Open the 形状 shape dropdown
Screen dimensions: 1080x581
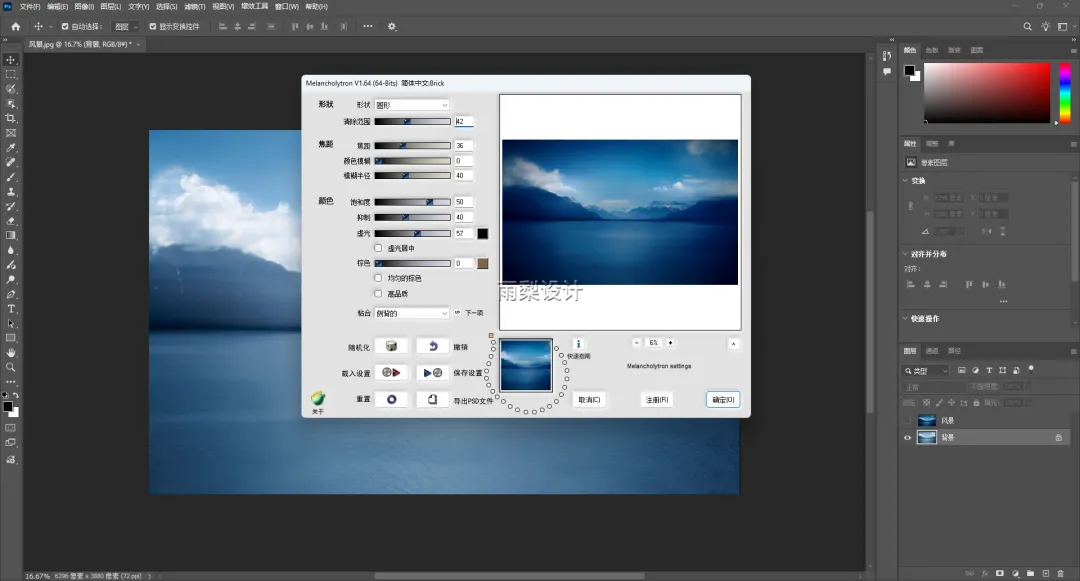coord(412,105)
